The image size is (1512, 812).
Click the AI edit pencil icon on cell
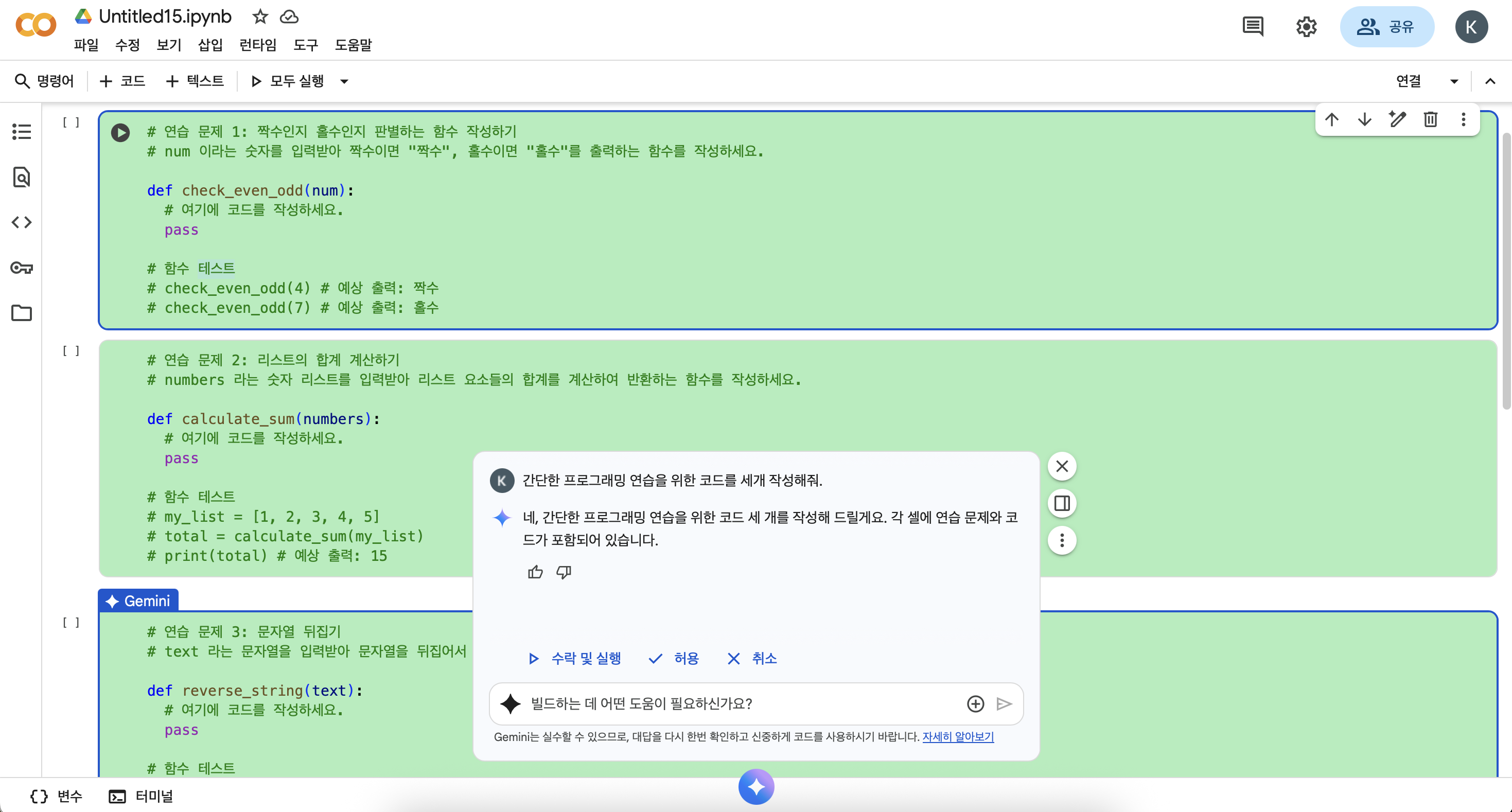tap(1398, 119)
